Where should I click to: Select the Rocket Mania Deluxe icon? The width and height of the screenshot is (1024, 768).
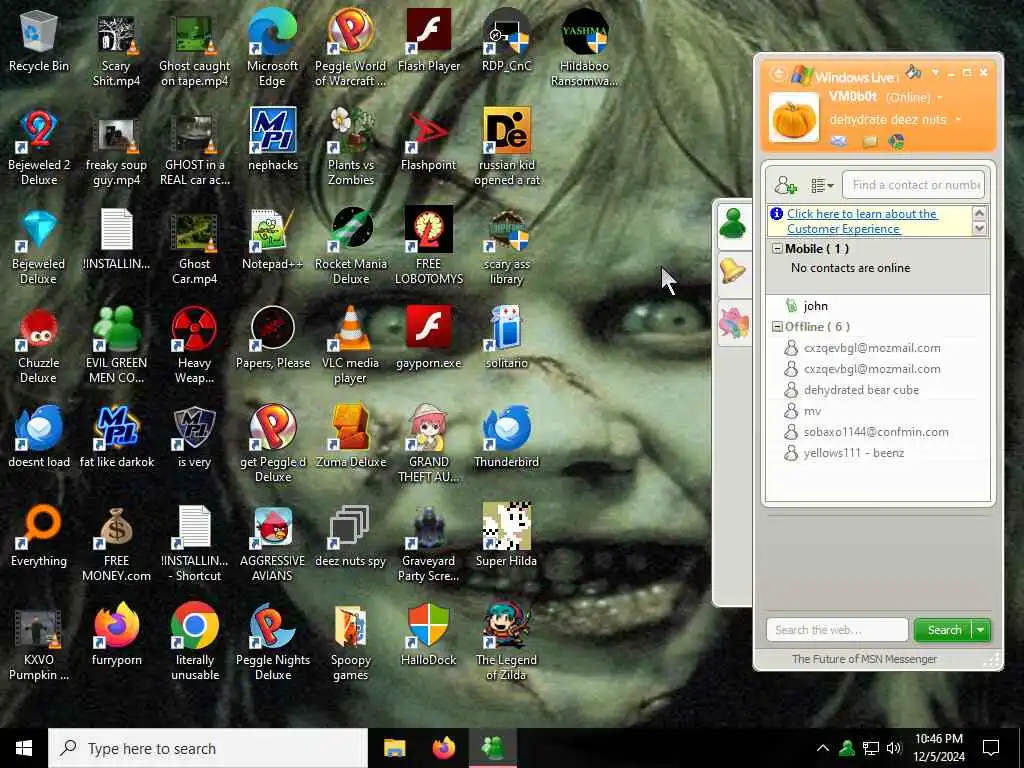[x=351, y=246]
